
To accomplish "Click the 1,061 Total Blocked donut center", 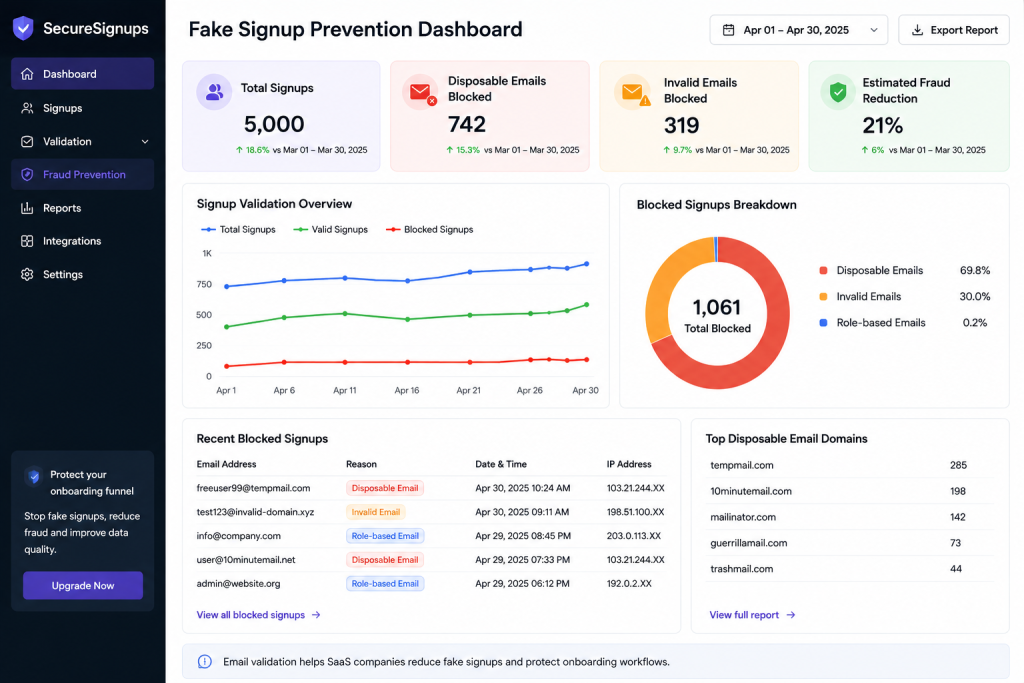I will (x=717, y=315).
